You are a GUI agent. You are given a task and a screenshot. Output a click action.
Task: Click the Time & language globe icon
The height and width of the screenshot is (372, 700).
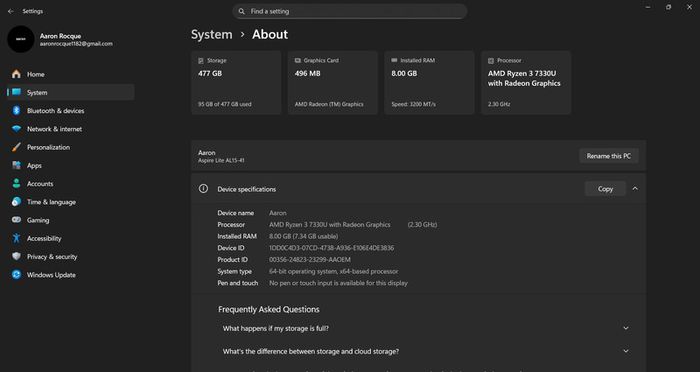17,202
